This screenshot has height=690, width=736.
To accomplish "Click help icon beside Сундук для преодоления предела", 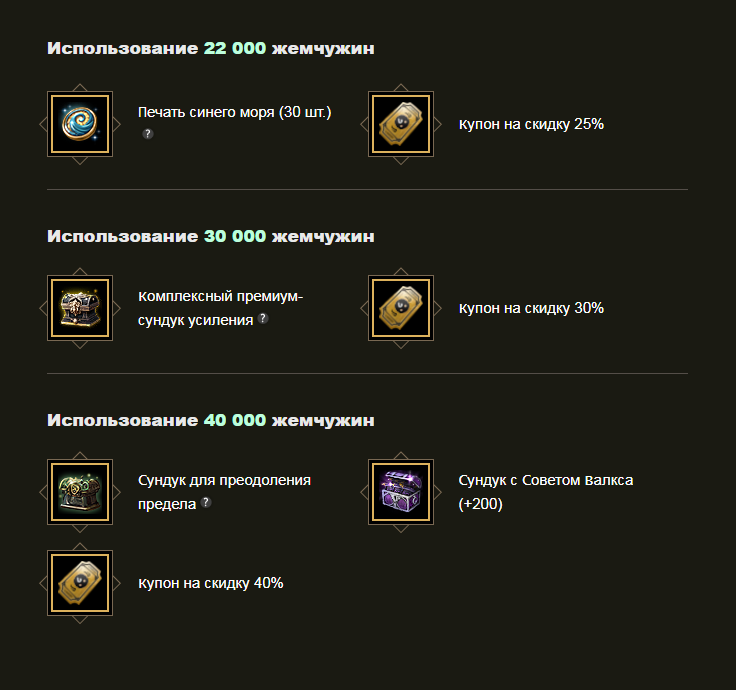I will (206, 502).
